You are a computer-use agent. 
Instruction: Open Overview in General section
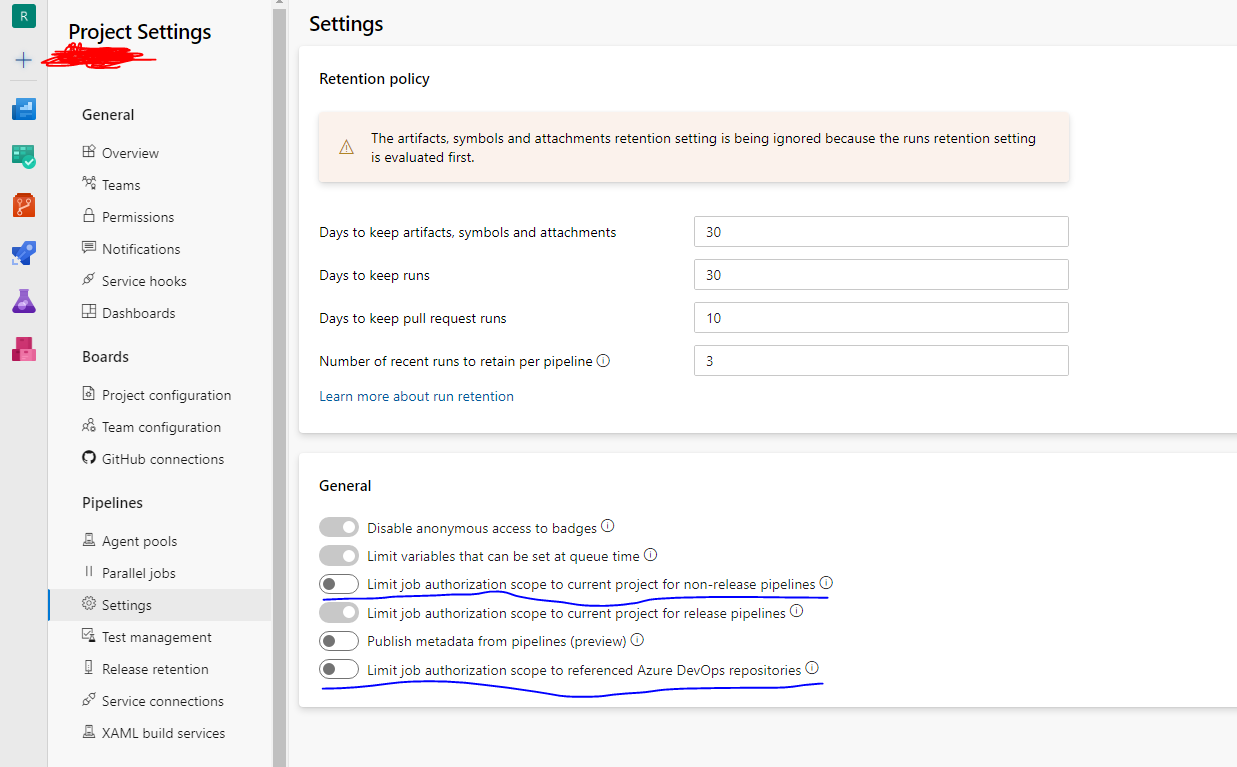130,153
